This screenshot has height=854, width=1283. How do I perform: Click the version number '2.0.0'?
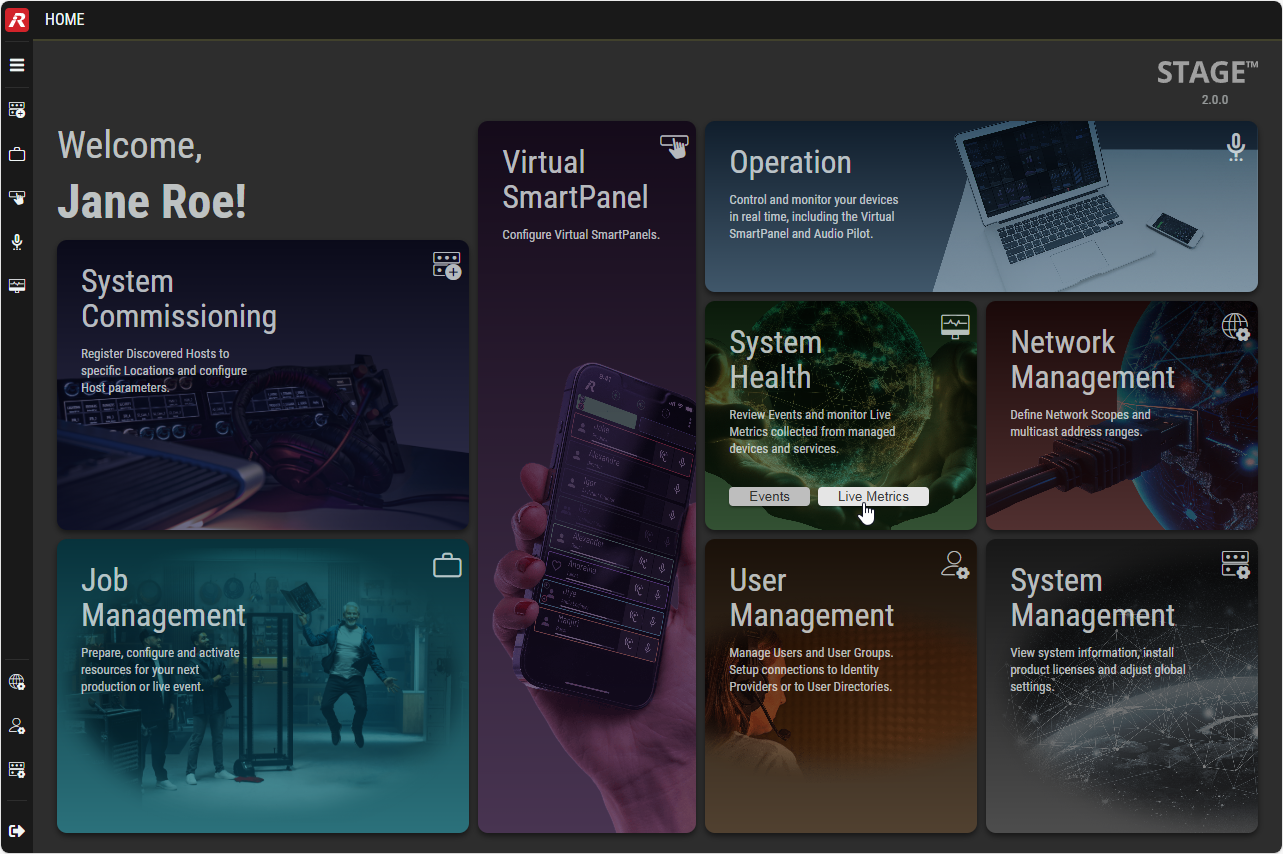point(1215,100)
